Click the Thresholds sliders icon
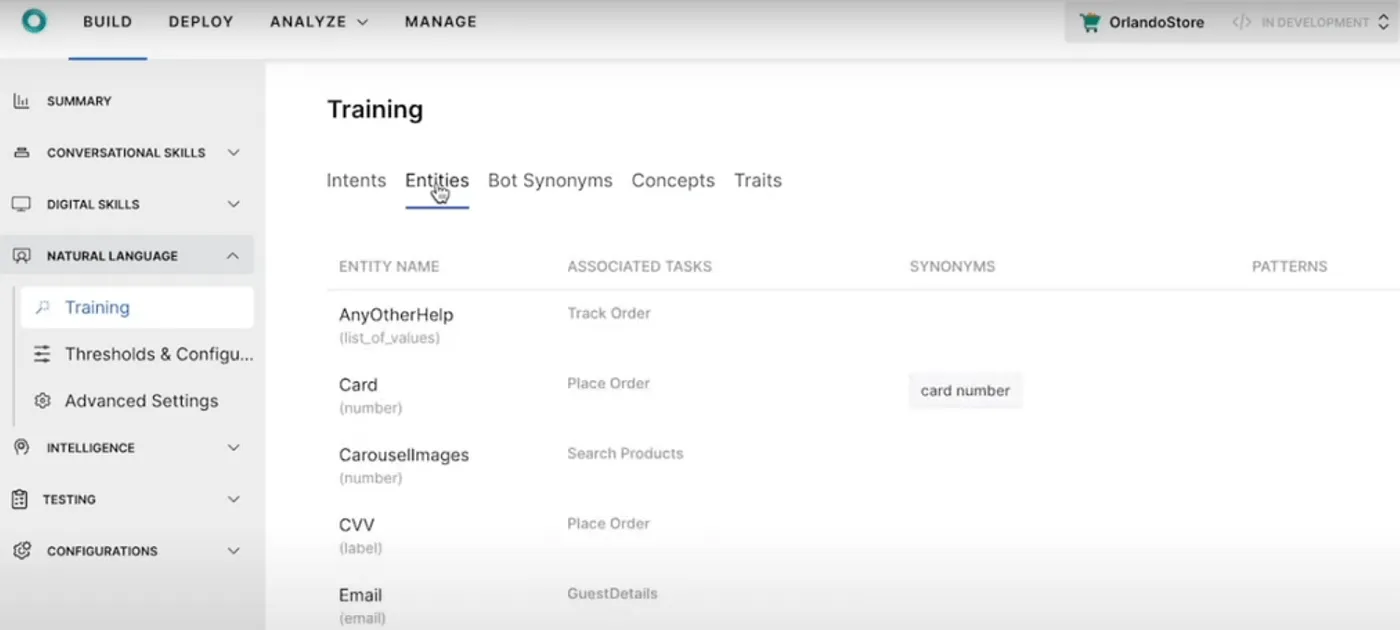The image size is (1400, 630). coord(42,354)
